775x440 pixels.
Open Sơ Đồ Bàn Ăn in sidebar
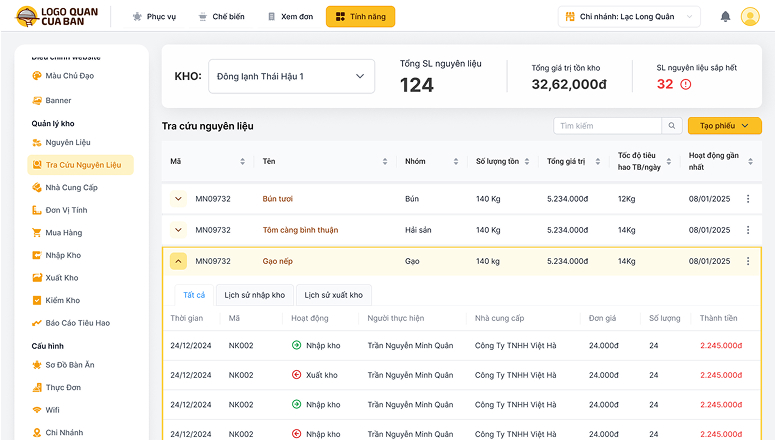(69, 365)
